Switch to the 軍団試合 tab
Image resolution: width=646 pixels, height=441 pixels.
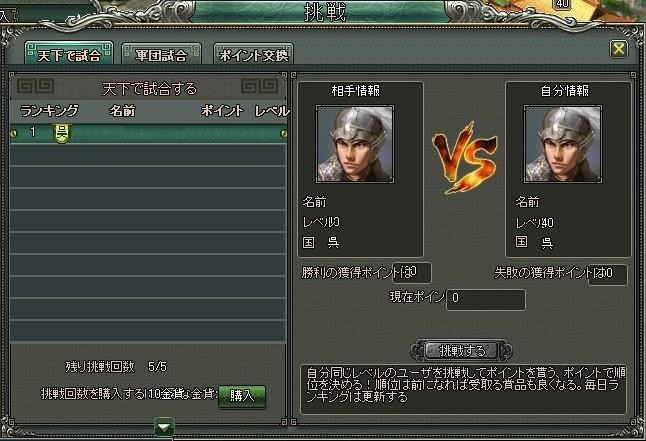pyautogui.click(x=162, y=54)
